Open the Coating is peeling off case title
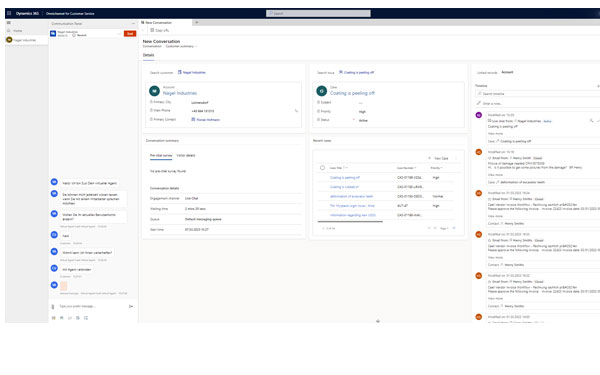 pos(352,93)
